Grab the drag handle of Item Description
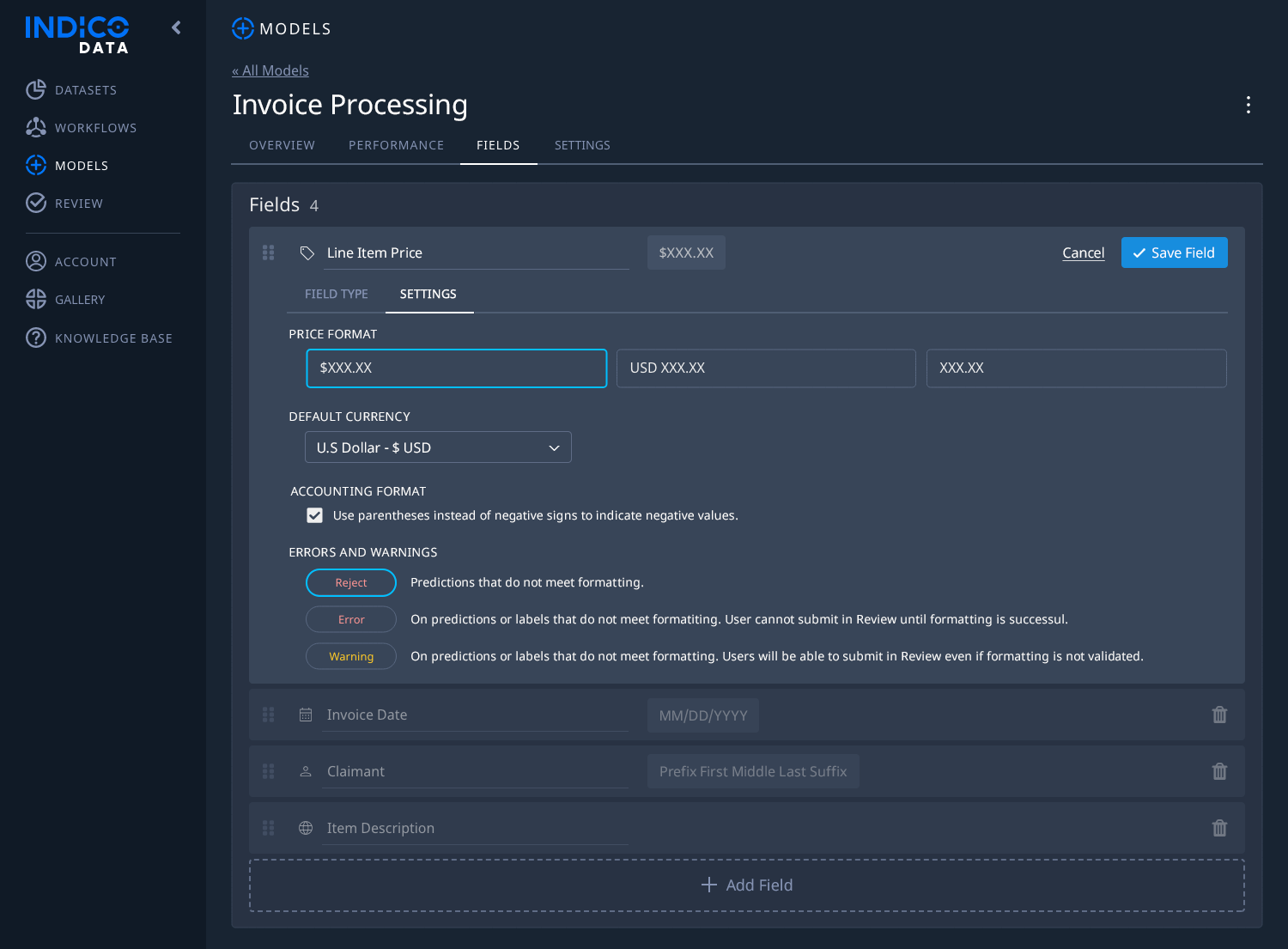Screen dimensions: 1288x949 pyautogui.click(x=268, y=828)
